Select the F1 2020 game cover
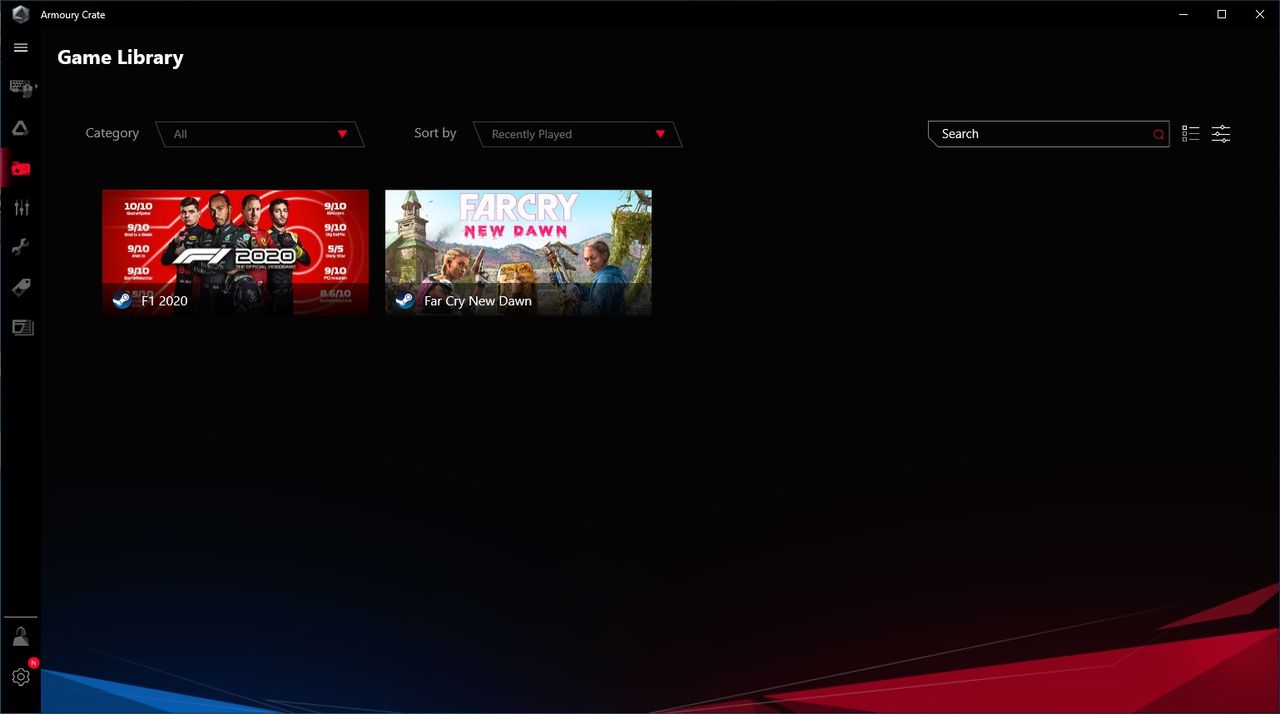The width and height of the screenshot is (1280, 714). 236,252
